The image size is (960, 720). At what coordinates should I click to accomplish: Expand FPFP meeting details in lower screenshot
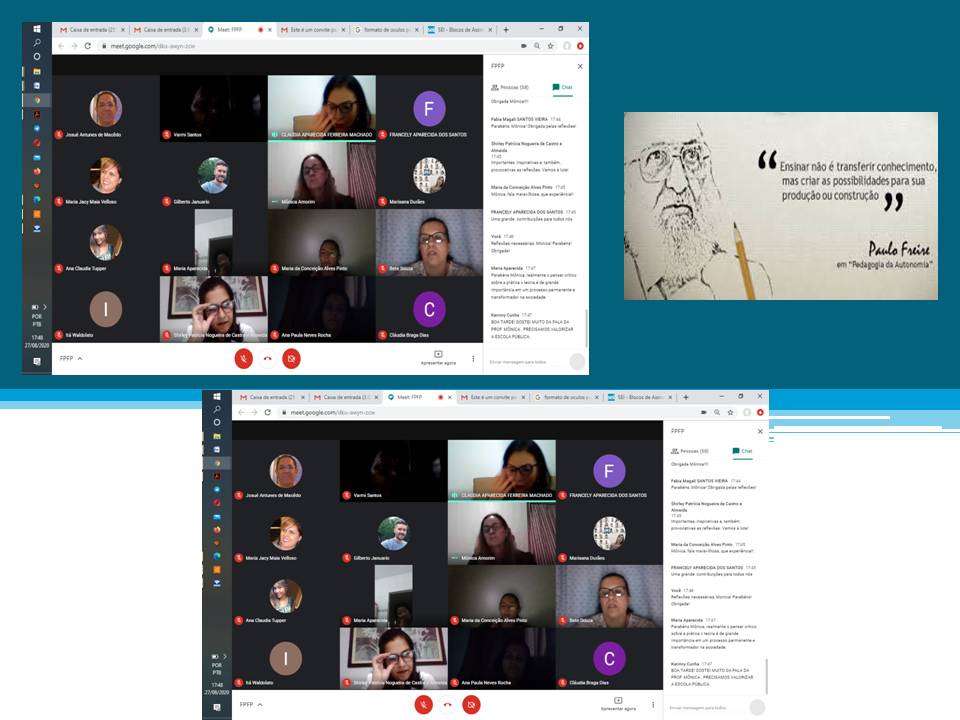(251, 705)
